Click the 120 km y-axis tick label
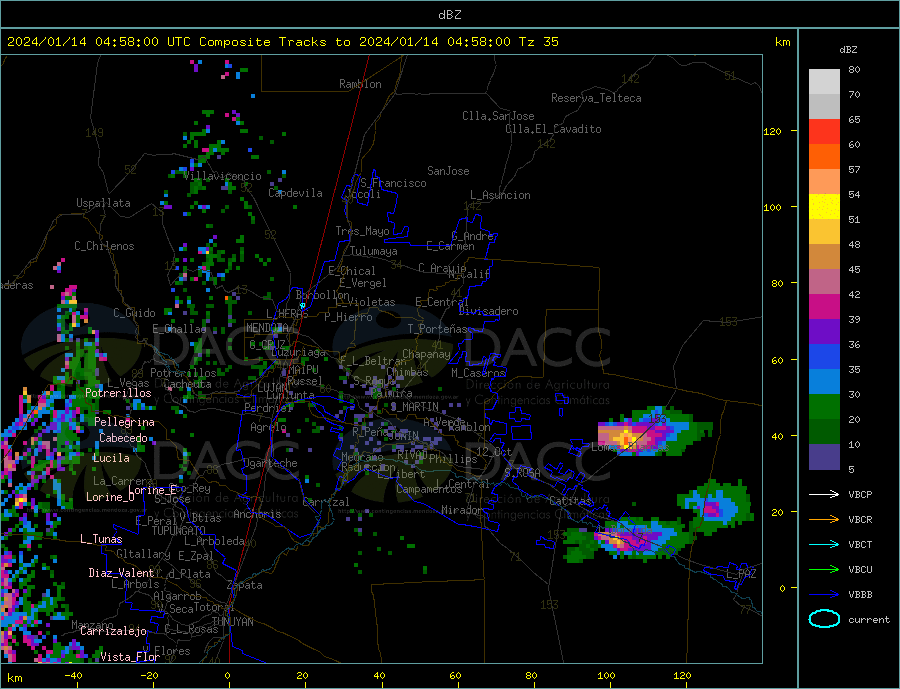The height and width of the screenshot is (689, 900). (x=773, y=131)
